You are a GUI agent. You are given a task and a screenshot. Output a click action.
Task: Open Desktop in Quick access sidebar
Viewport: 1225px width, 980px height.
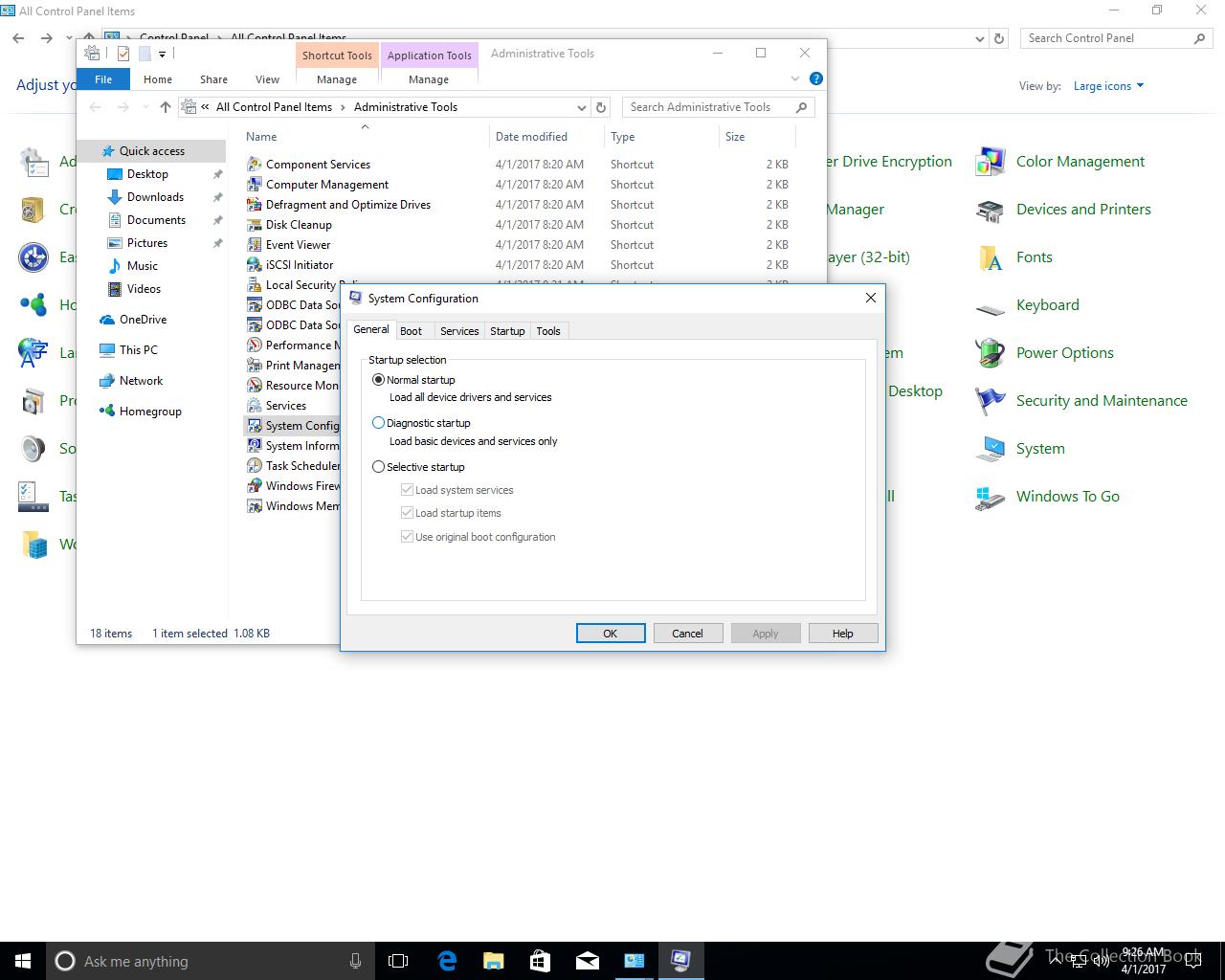click(147, 174)
